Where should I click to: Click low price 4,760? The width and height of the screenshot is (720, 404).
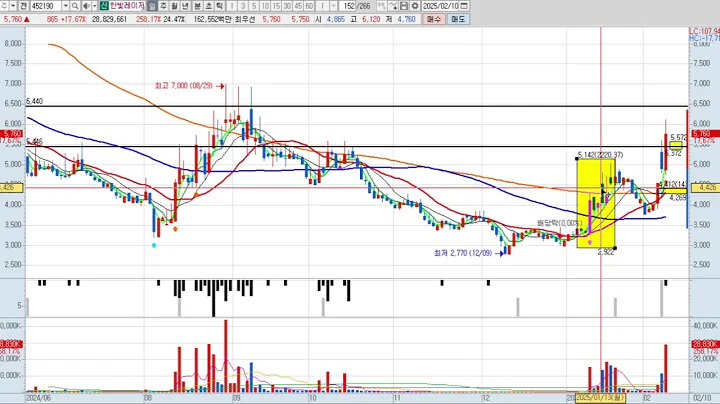pos(406,19)
